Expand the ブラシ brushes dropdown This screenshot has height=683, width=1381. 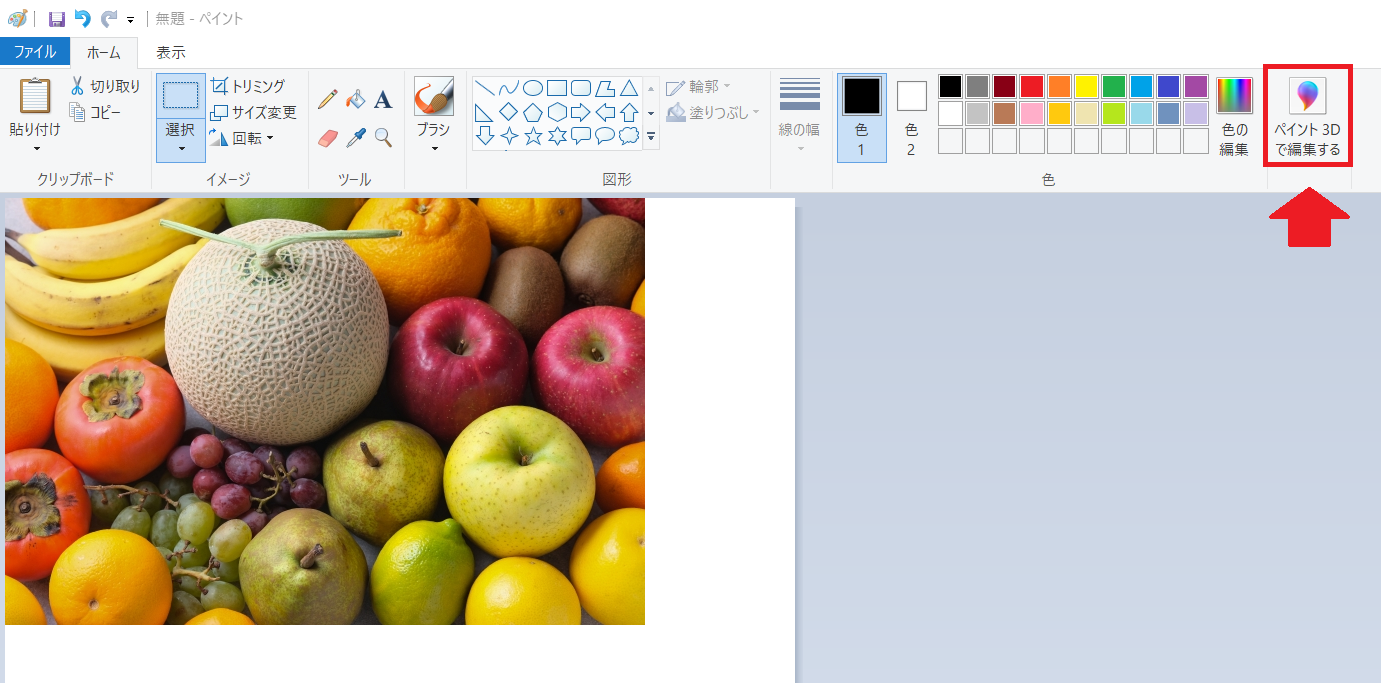coord(434,148)
